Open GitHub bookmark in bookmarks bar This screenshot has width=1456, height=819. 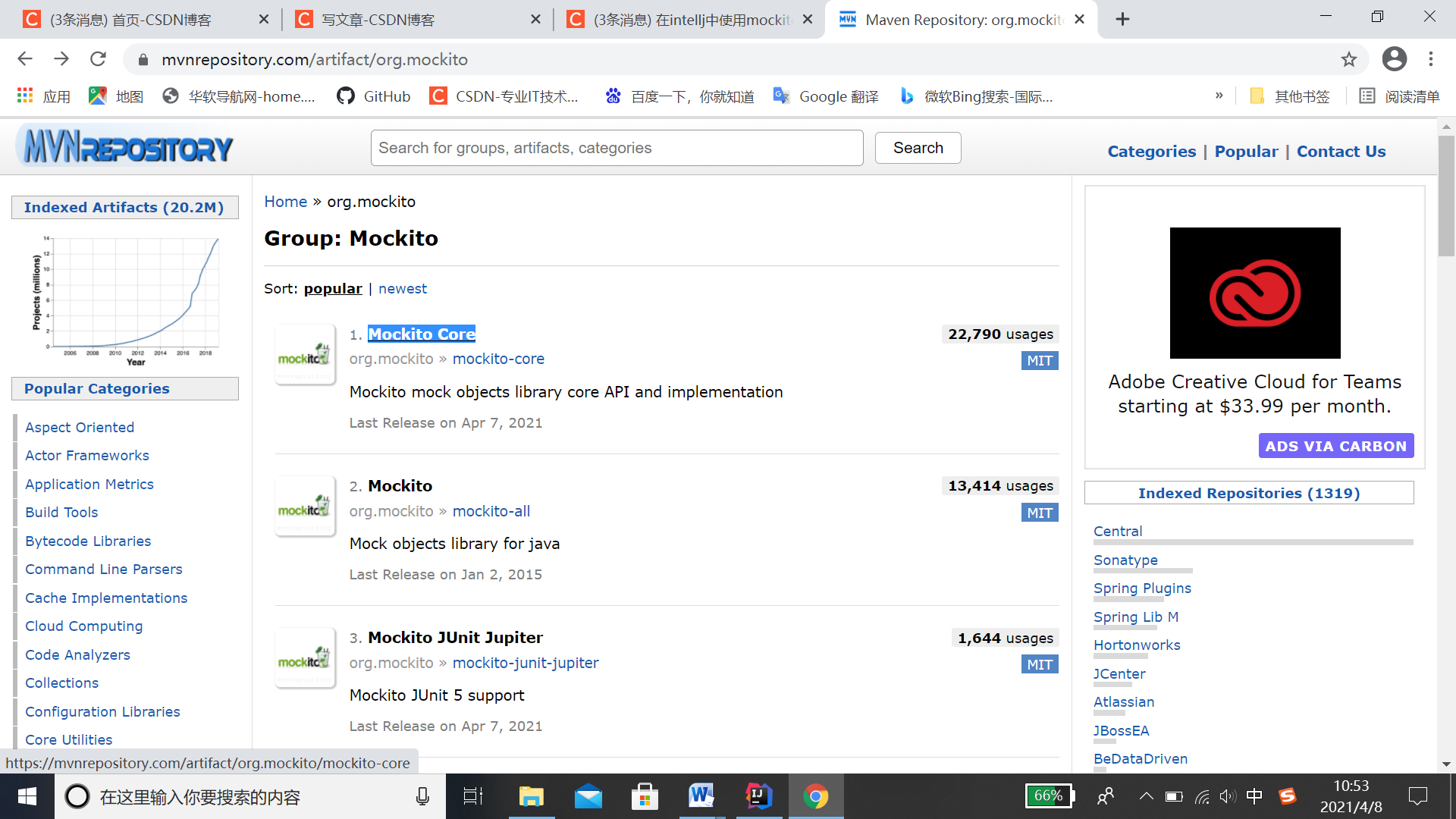pyautogui.click(x=374, y=96)
